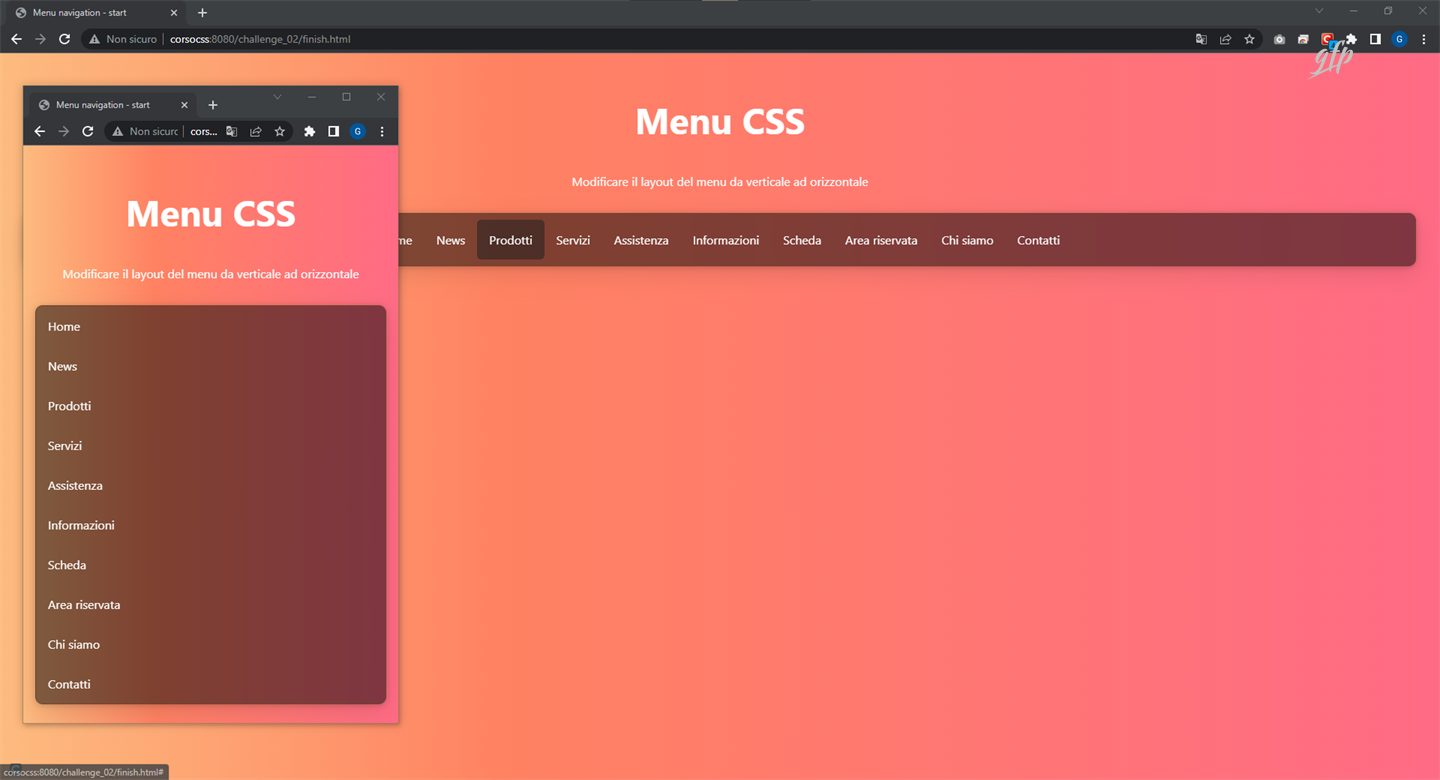
Task: Open Assistenza in the horizontal menu
Action: (641, 240)
